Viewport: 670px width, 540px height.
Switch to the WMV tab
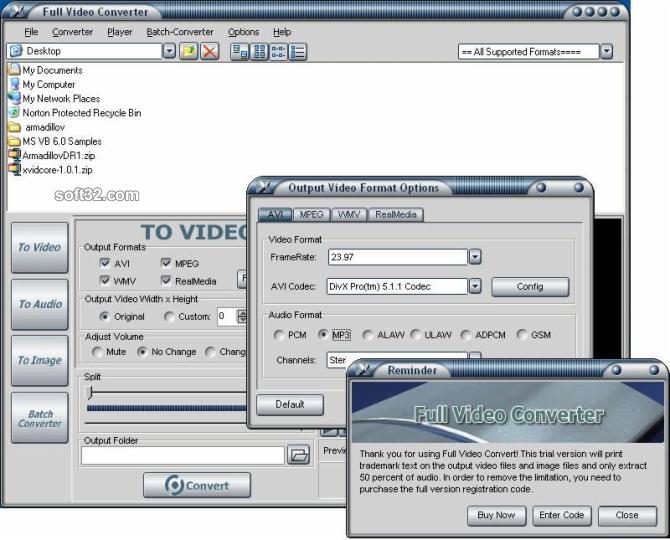(349, 215)
